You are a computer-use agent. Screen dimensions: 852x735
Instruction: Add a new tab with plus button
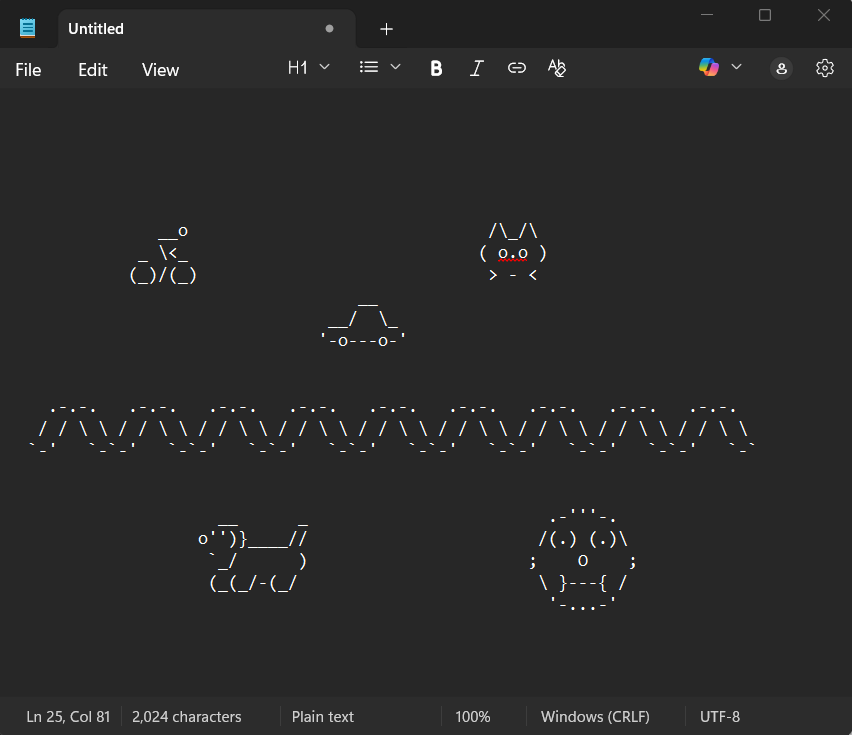(x=387, y=29)
